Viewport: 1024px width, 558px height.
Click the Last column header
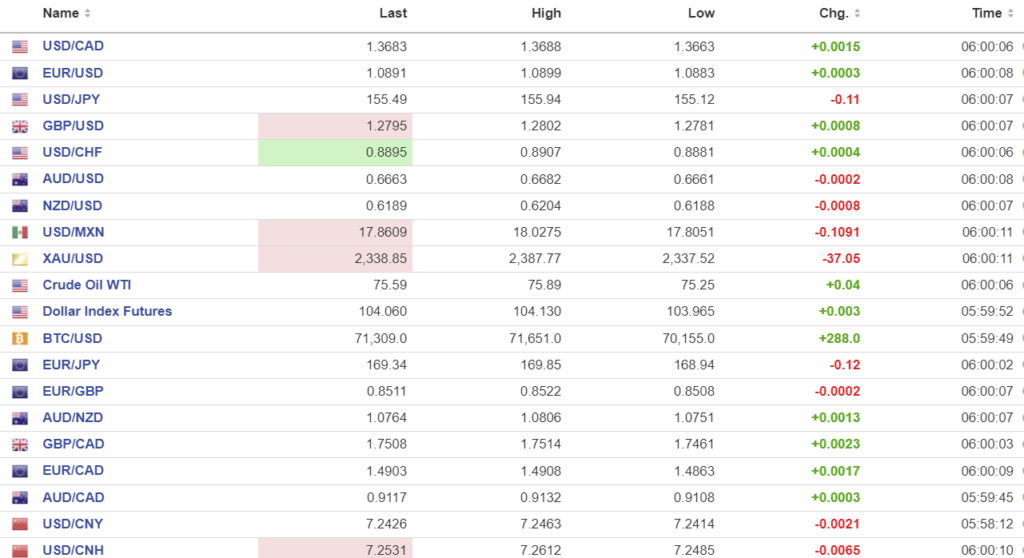[393, 14]
